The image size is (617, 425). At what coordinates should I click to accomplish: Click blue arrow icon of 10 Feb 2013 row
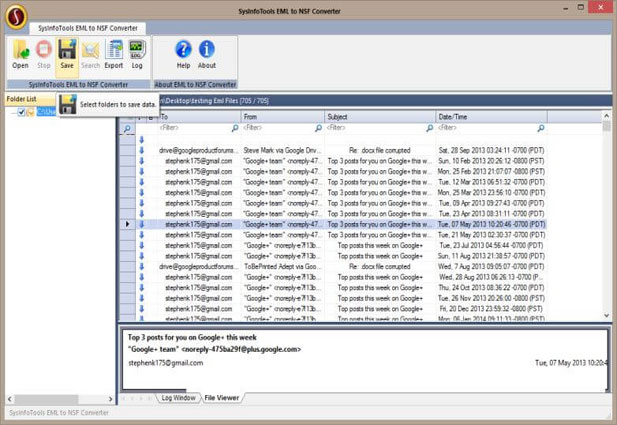(x=142, y=161)
